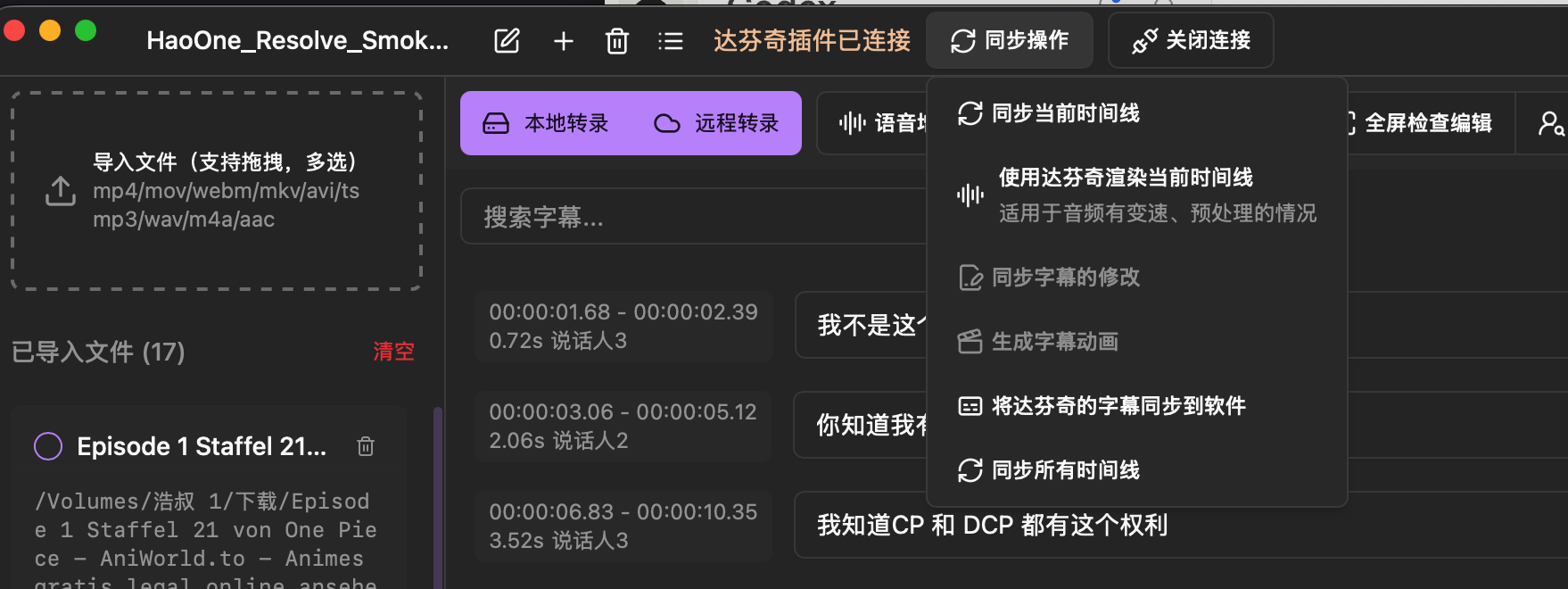Viewport: 1568px width, 589px height.
Task: Click the macOS green fullscreen window button
Action: (x=86, y=30)
